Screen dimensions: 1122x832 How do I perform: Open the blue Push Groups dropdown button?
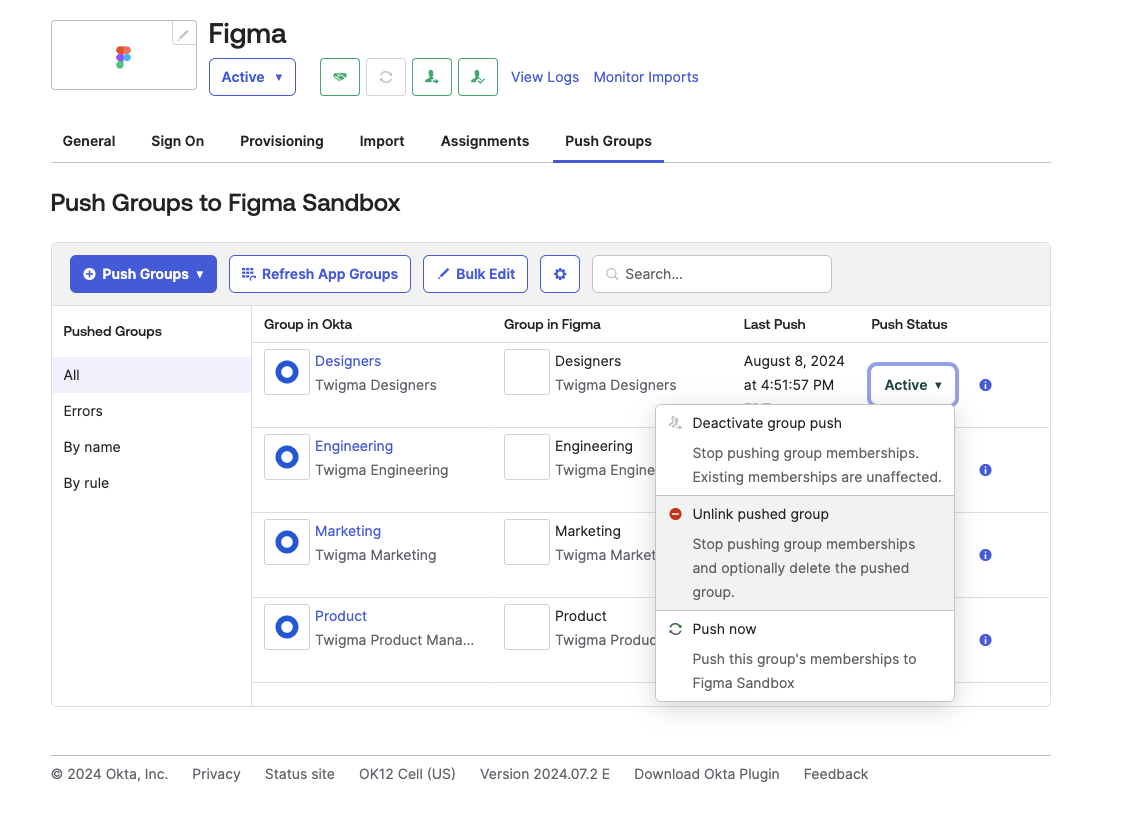coord(143,274)
